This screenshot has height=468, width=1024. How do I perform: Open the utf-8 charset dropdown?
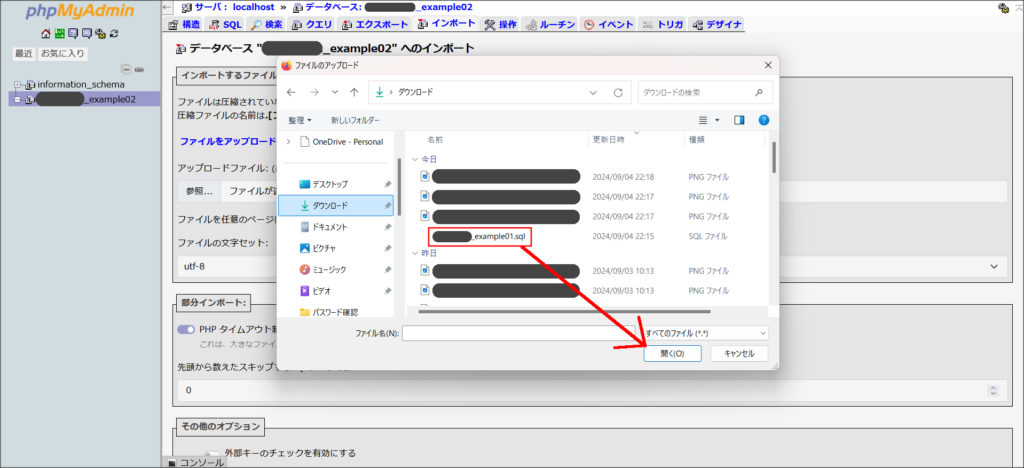tap(590, 266)
